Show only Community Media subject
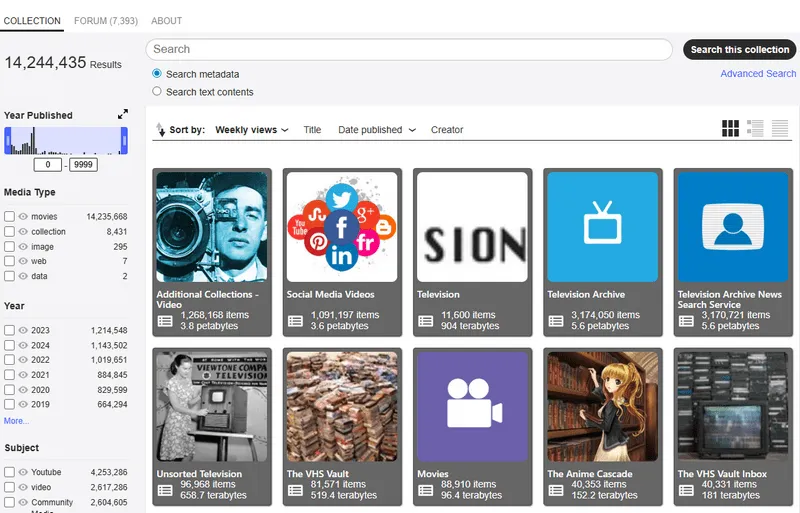 click(23, 502)
